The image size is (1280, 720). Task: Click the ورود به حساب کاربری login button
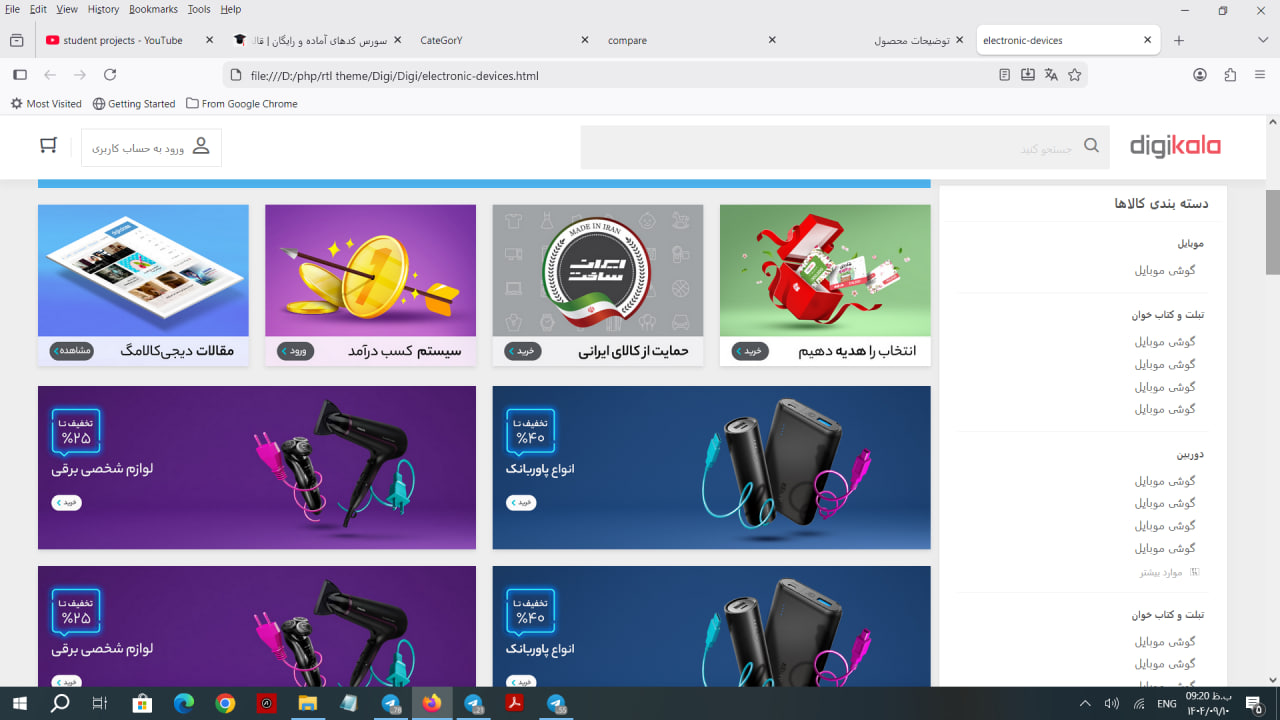151,148
